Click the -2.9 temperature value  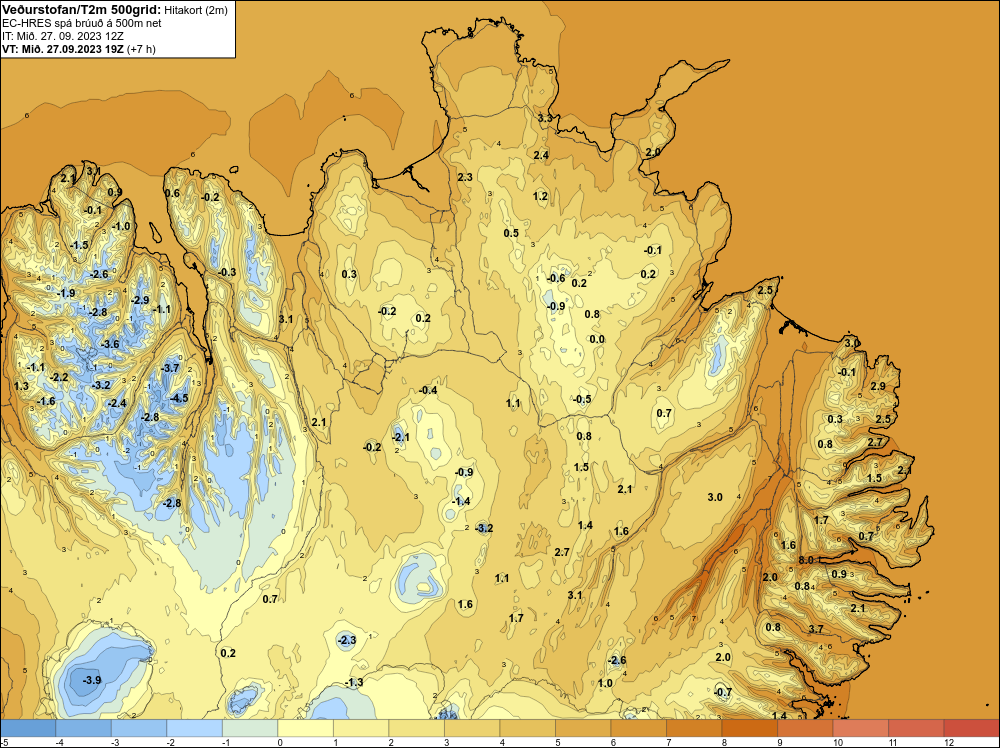click(140, 300)
